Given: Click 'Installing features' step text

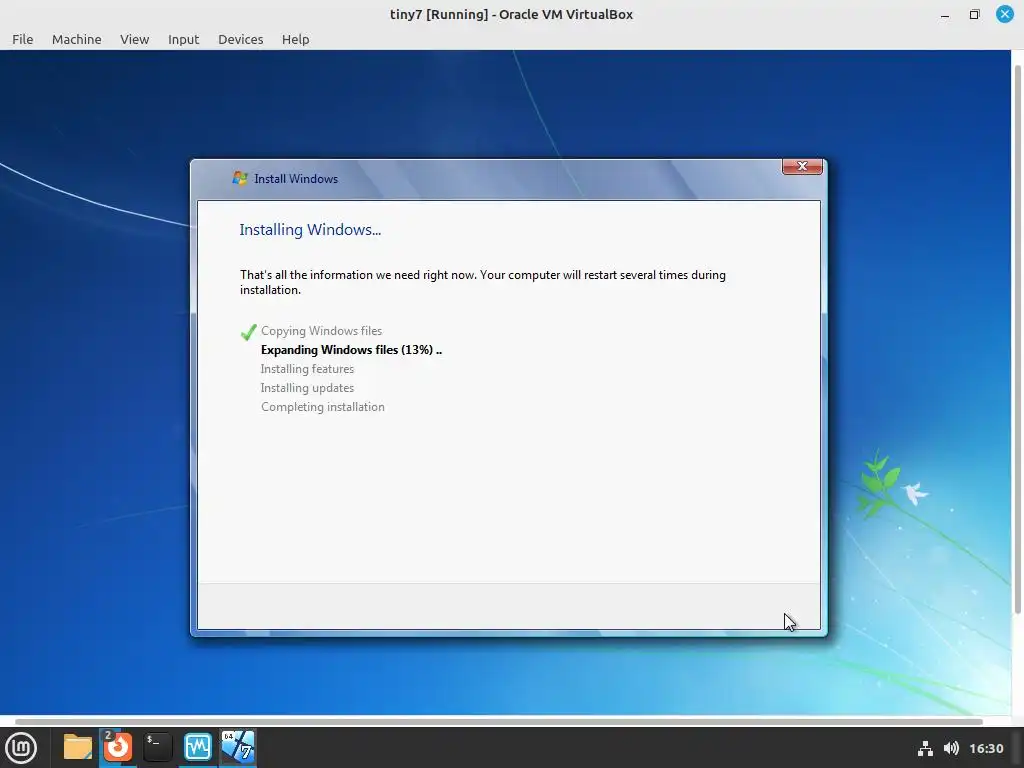Looking at the screenshot, I should (x=307, y=369).
